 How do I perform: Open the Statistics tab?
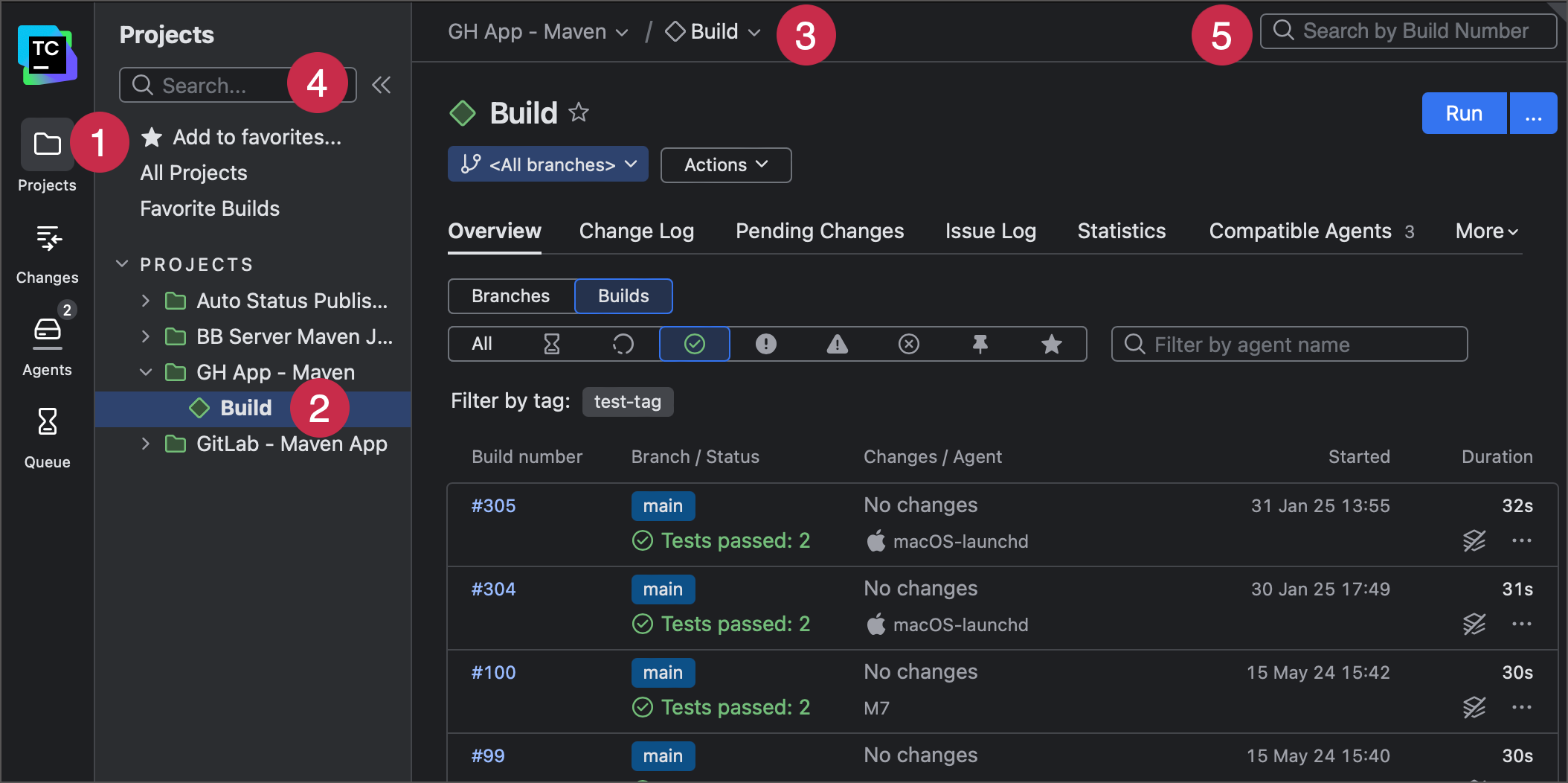point(1121,231)
